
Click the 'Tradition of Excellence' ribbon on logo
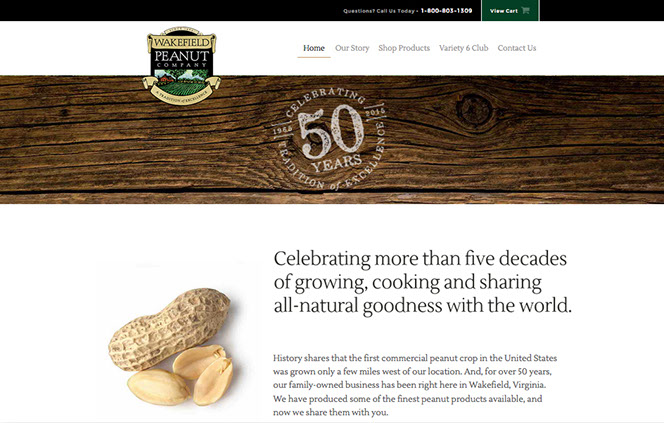click(x=182, y=96)
